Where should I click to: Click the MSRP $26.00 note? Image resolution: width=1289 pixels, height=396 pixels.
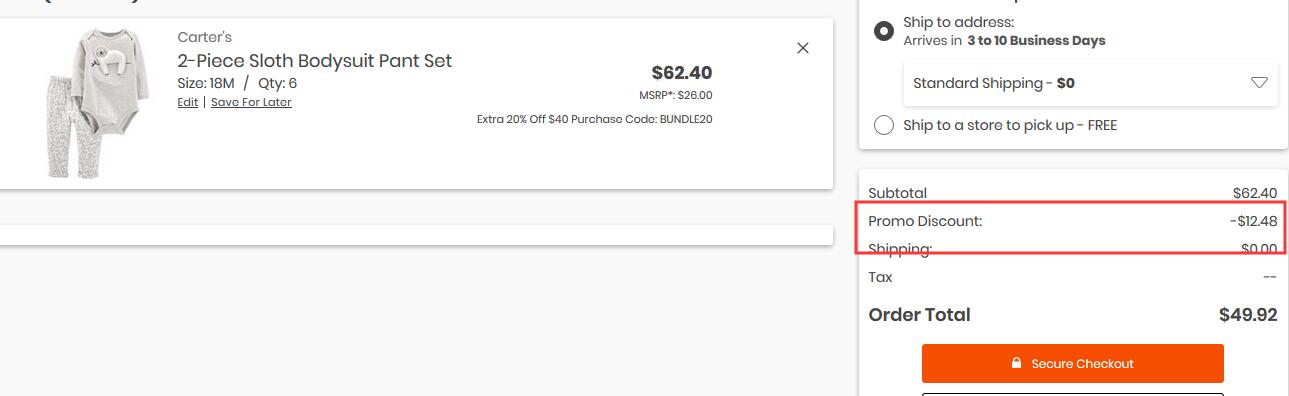coord(676,95)
